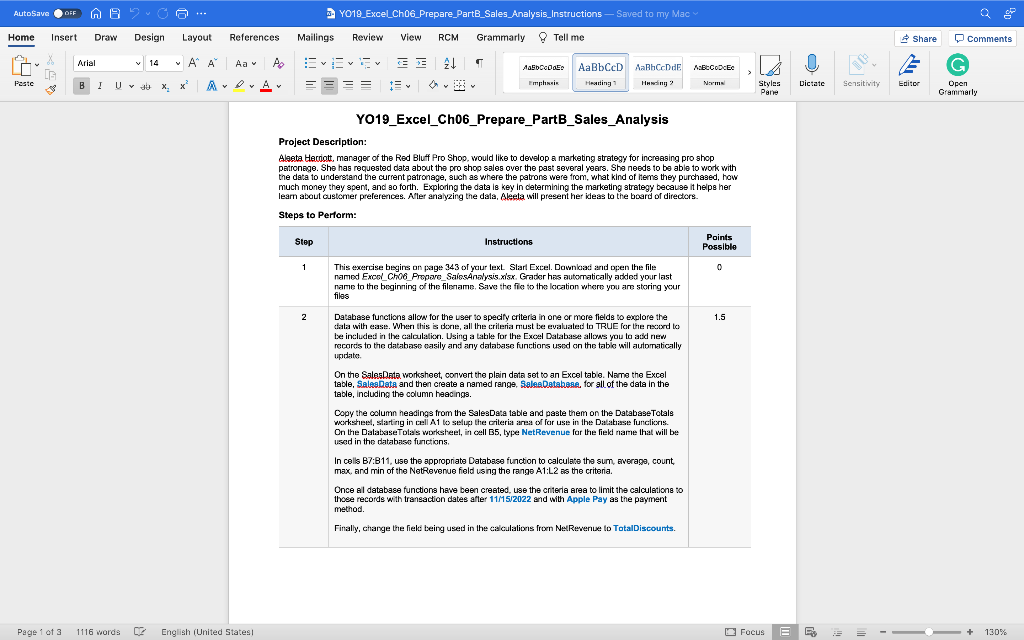Image resolution: width=1024 pixels, height=640 pixels.
Task: Open the Home icon in title bar
Action: 96,13
